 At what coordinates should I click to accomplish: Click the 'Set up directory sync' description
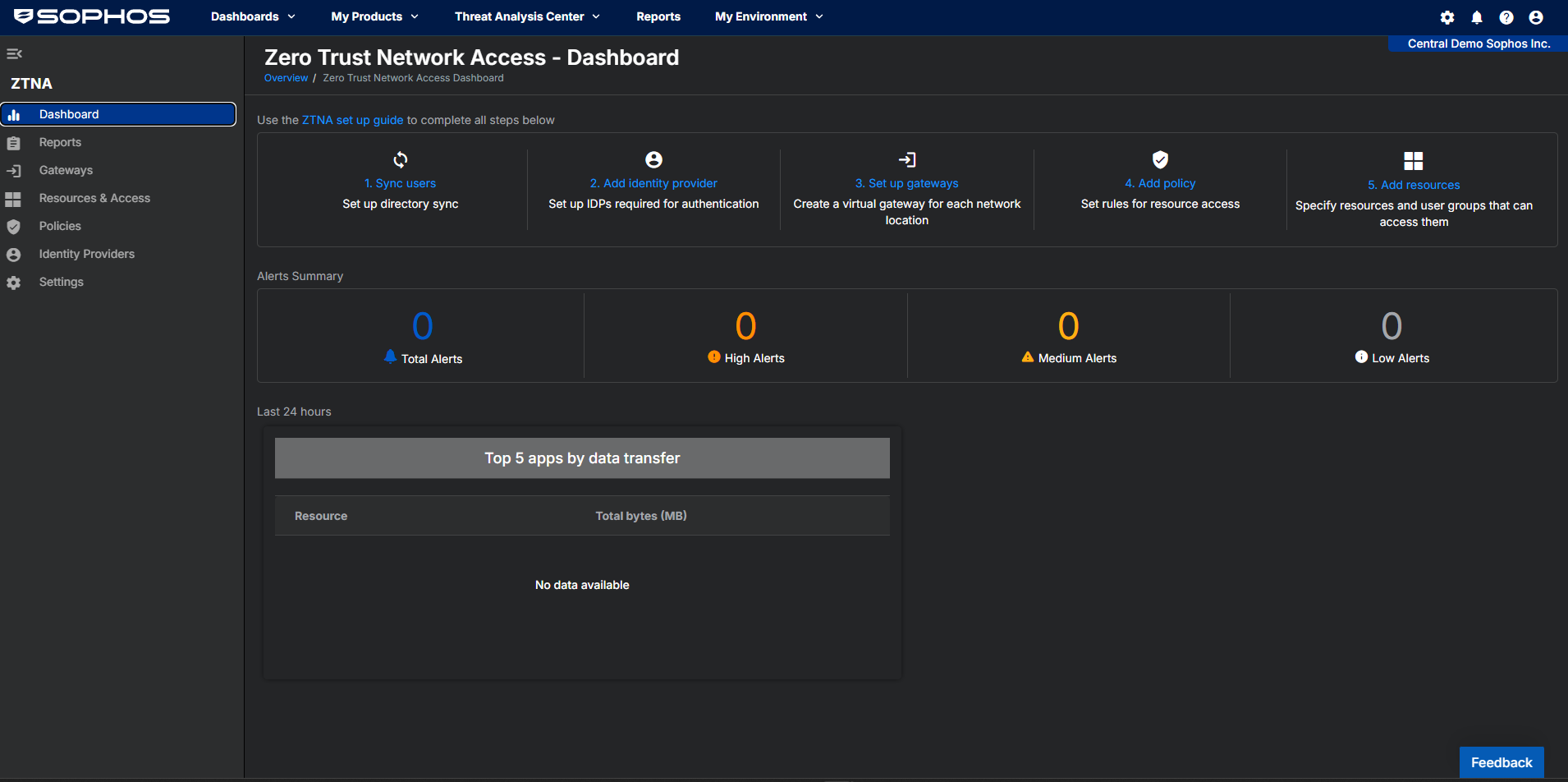(401, 204)
